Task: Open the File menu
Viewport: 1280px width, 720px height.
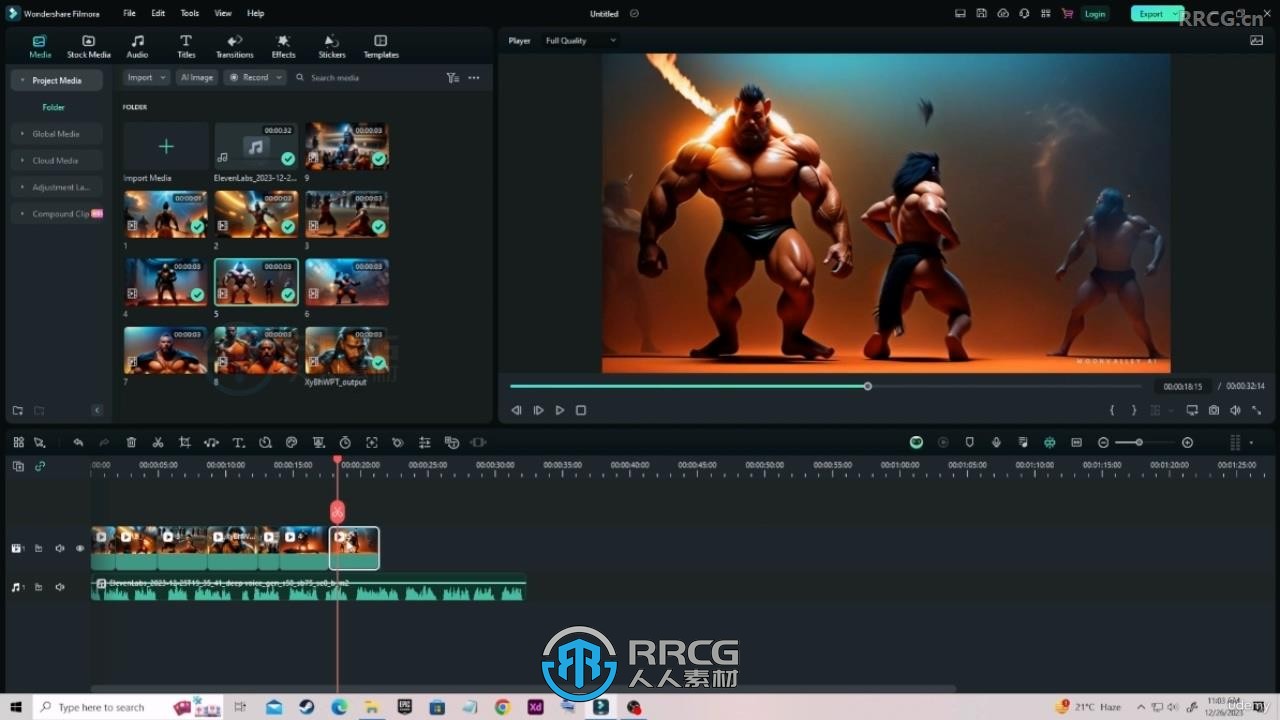Action: (x=130, y=13)
